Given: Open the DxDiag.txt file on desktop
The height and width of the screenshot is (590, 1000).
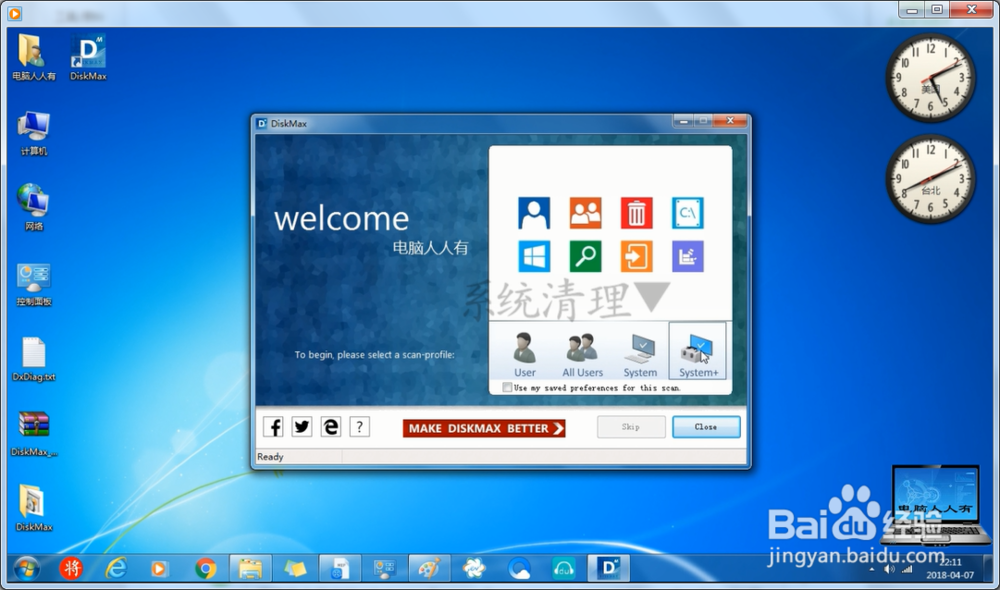Looking at the screenshot, I should coord(34,359).
